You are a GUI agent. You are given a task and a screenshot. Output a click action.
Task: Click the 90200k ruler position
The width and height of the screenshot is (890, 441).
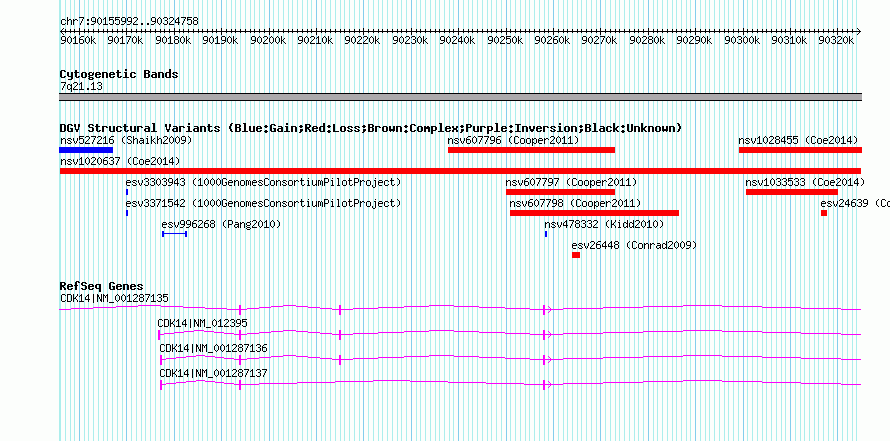click(x=268, y=40)
